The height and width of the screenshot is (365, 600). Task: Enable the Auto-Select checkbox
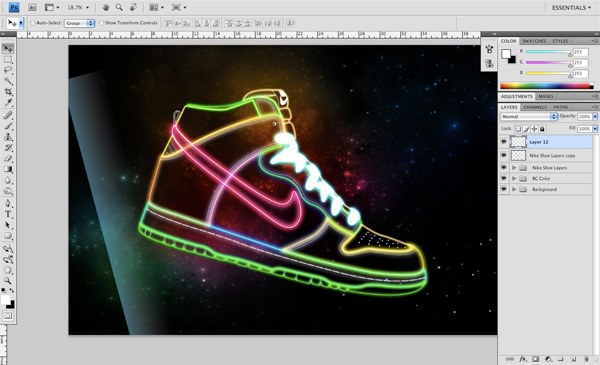pyautogui.click(x=33, y=23)
